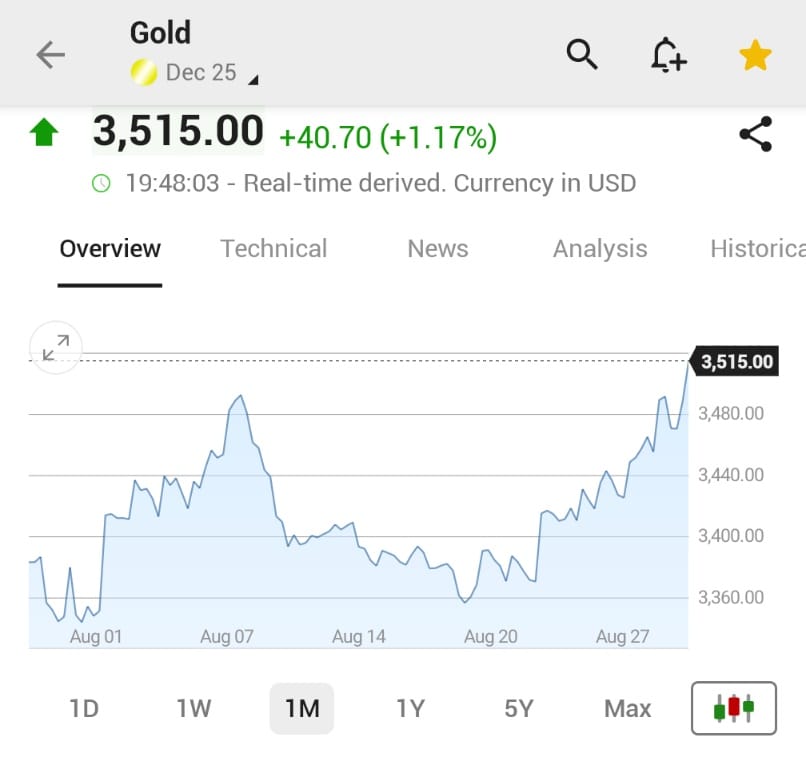Set chart range to 1D

tap(84, 709)
